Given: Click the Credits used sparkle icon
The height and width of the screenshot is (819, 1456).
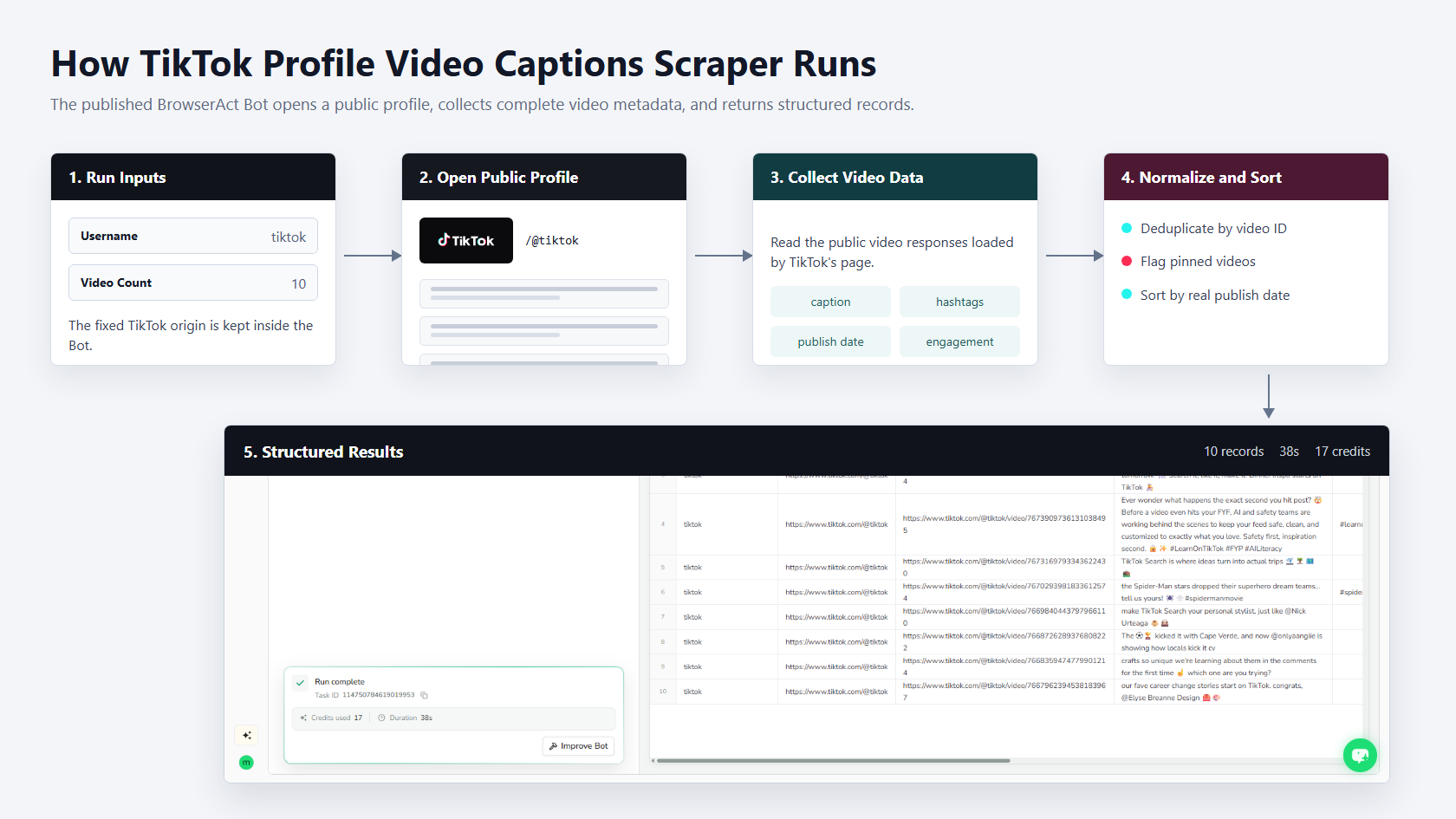Looking at the screenshot, I should [303, 718].
